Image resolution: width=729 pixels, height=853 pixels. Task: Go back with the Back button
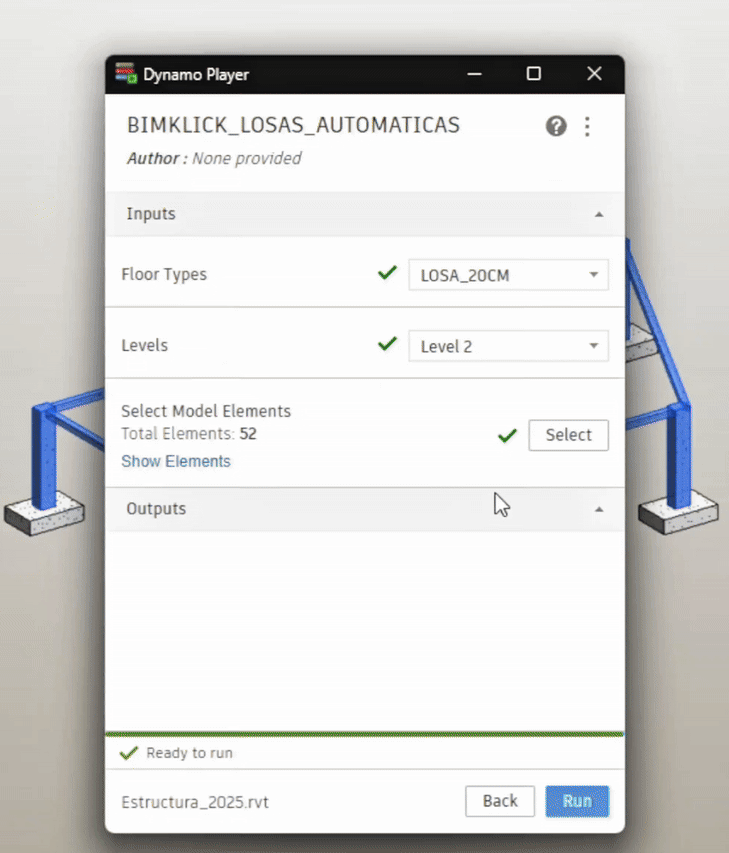click(500, 801)
